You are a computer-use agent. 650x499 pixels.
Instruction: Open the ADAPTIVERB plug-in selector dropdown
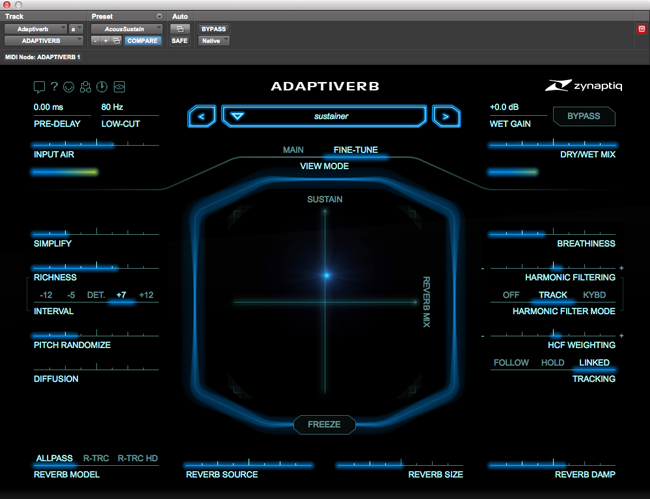pos(44,41)
